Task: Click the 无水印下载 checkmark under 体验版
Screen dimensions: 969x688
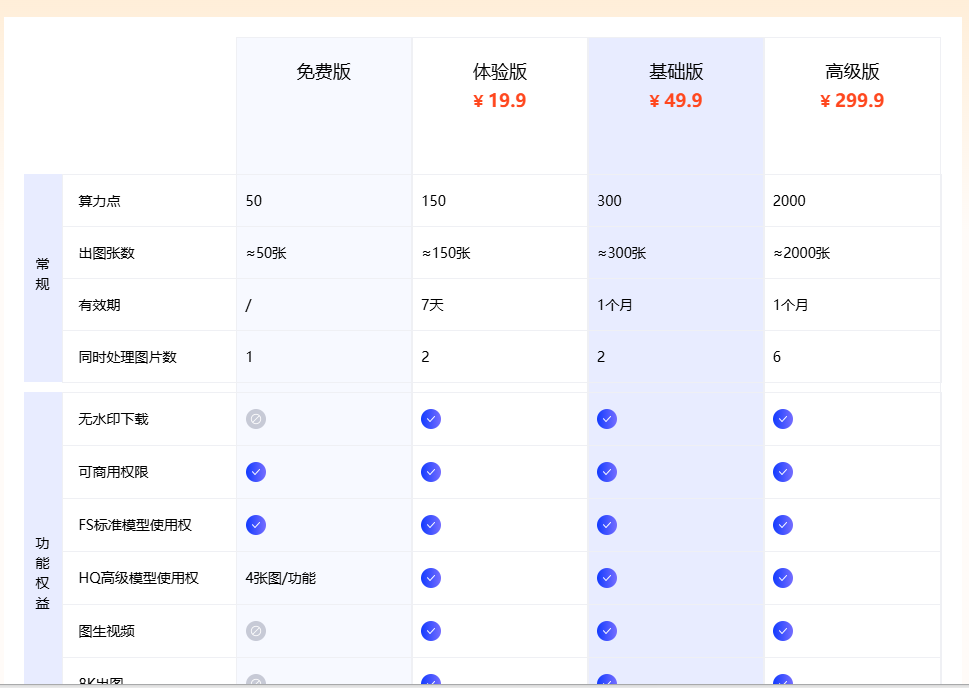Action: point(431,419)
